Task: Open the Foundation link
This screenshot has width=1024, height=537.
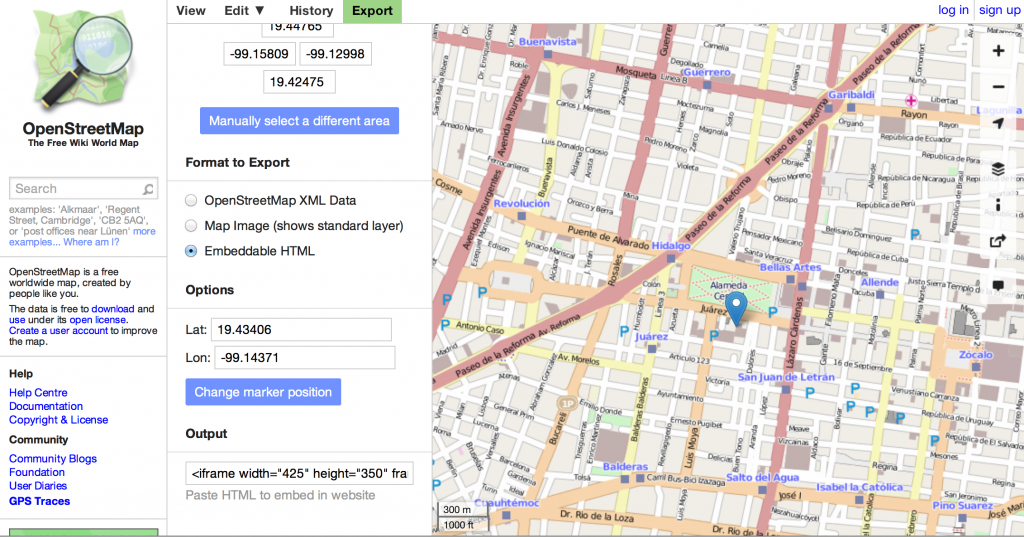Action: [x=37, y=472]
